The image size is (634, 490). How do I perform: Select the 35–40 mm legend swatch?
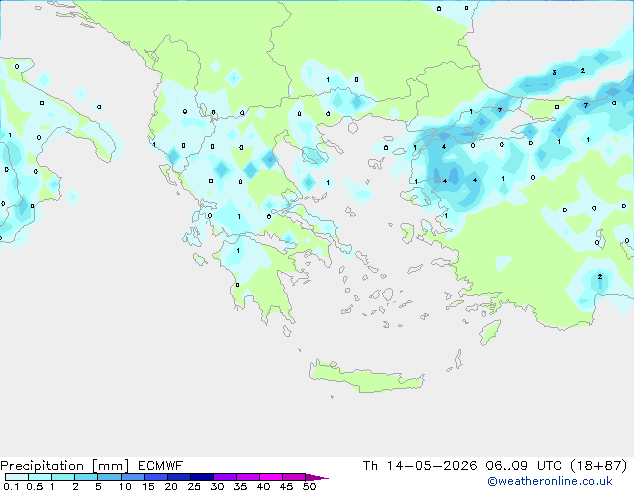pos(247,477)
